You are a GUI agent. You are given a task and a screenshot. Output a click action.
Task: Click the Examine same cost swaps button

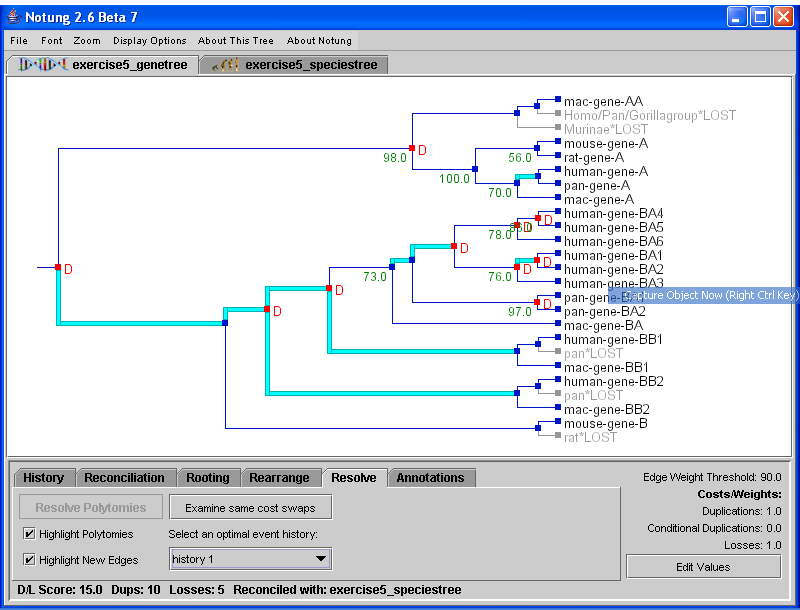pos(250,508)
